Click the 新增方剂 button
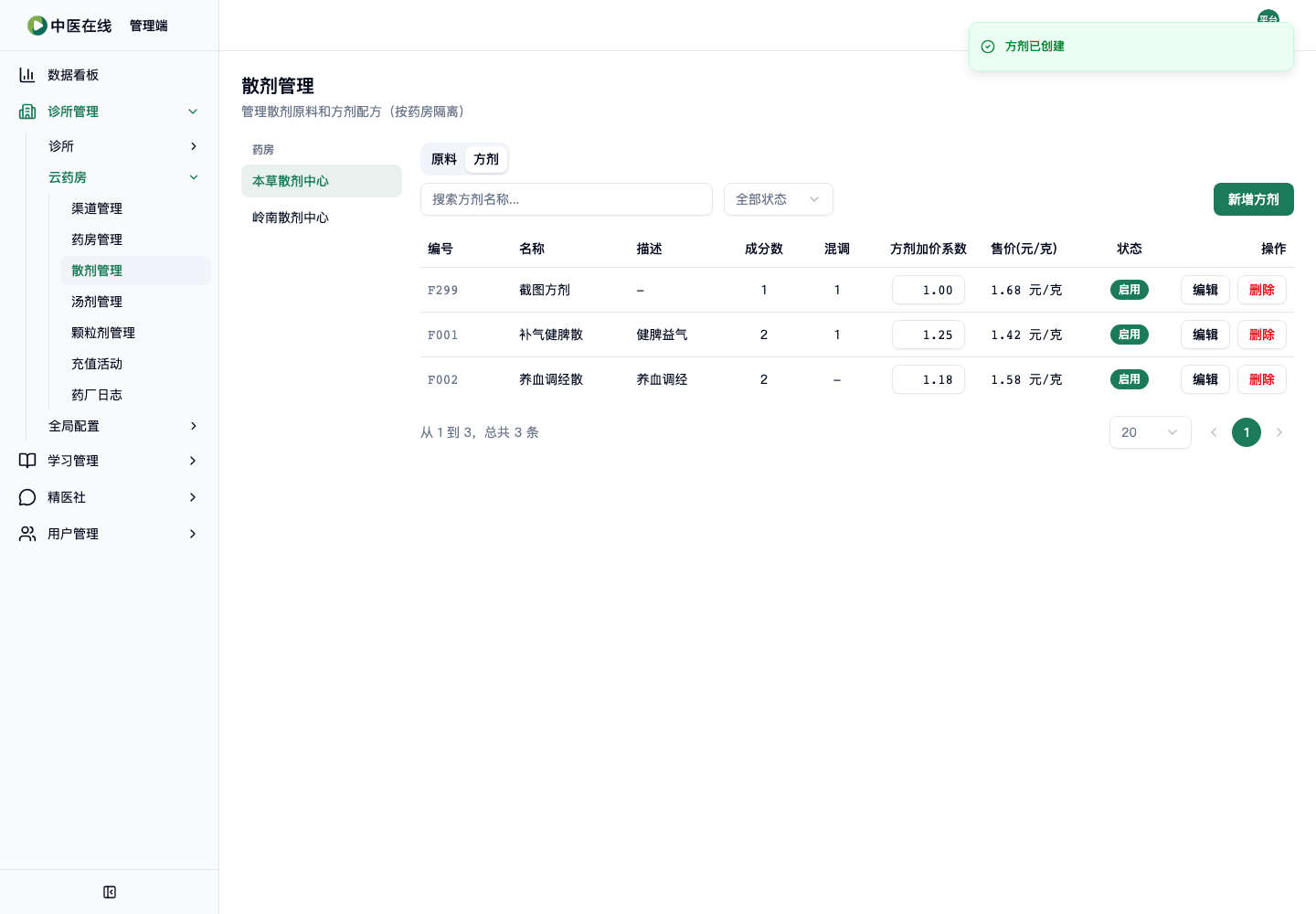This screenshot has height=914, width=1316. pyautogui.click(x=1254, y=199)
